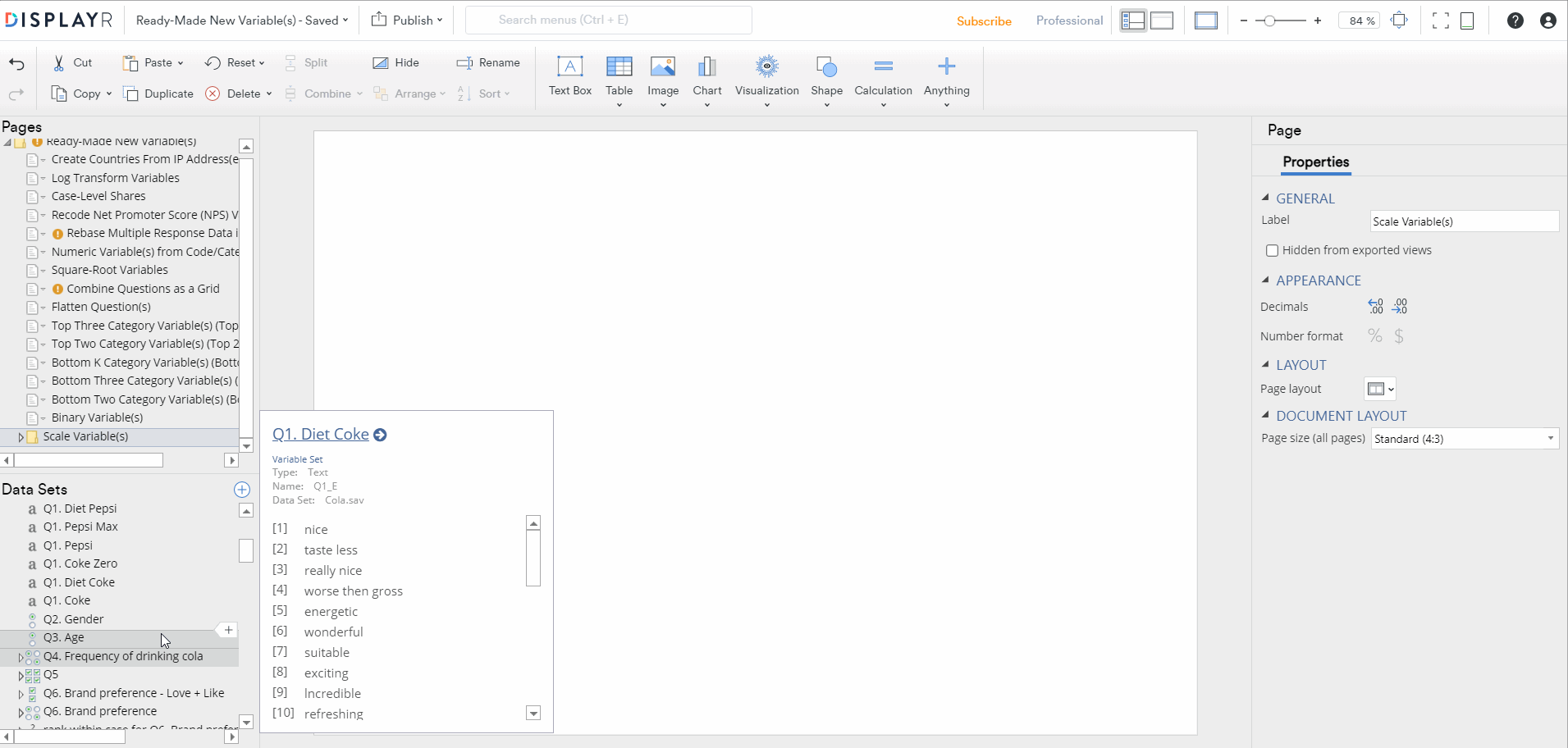Click the Pages horizontal scrollbar thumb

click(x=88, y=460)
